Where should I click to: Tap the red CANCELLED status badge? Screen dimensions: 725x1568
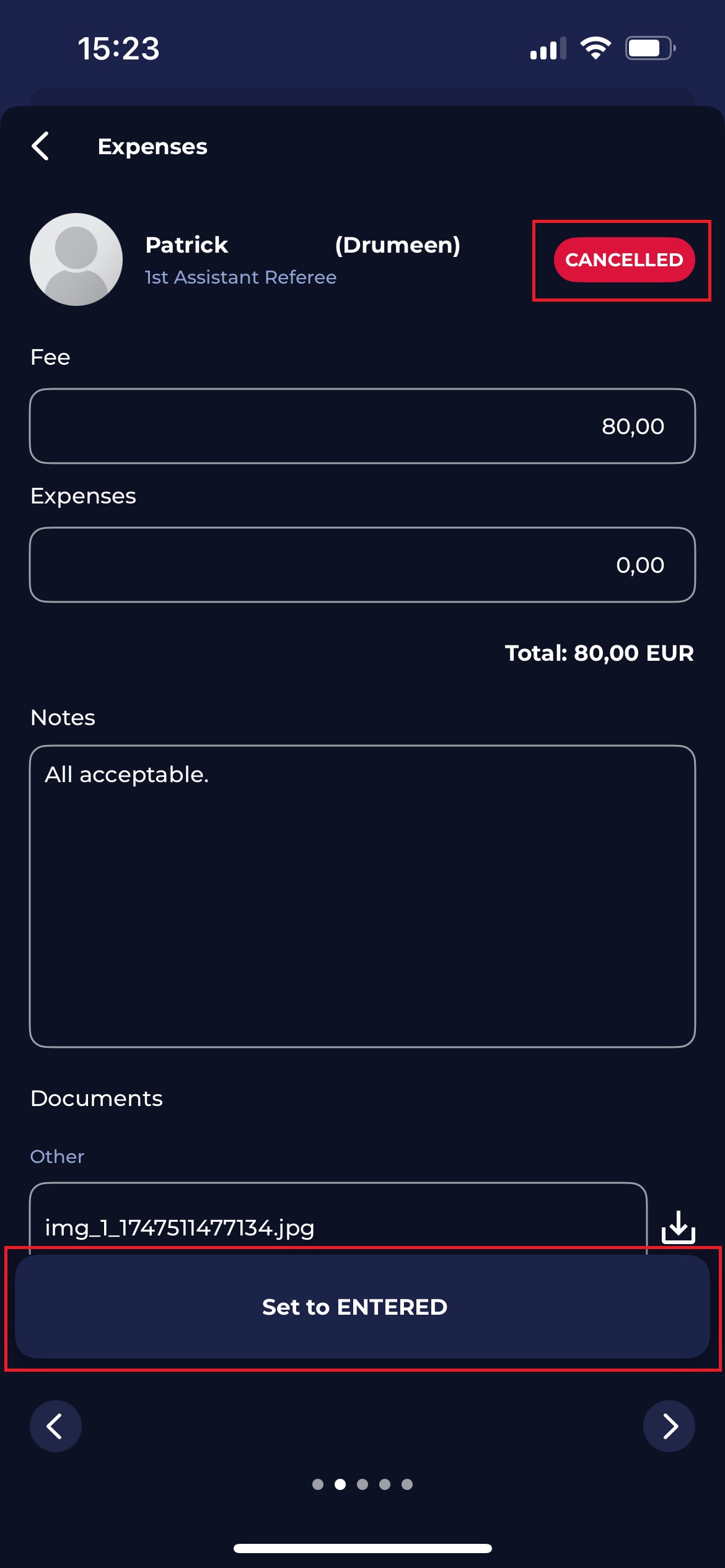coord(624,260)
